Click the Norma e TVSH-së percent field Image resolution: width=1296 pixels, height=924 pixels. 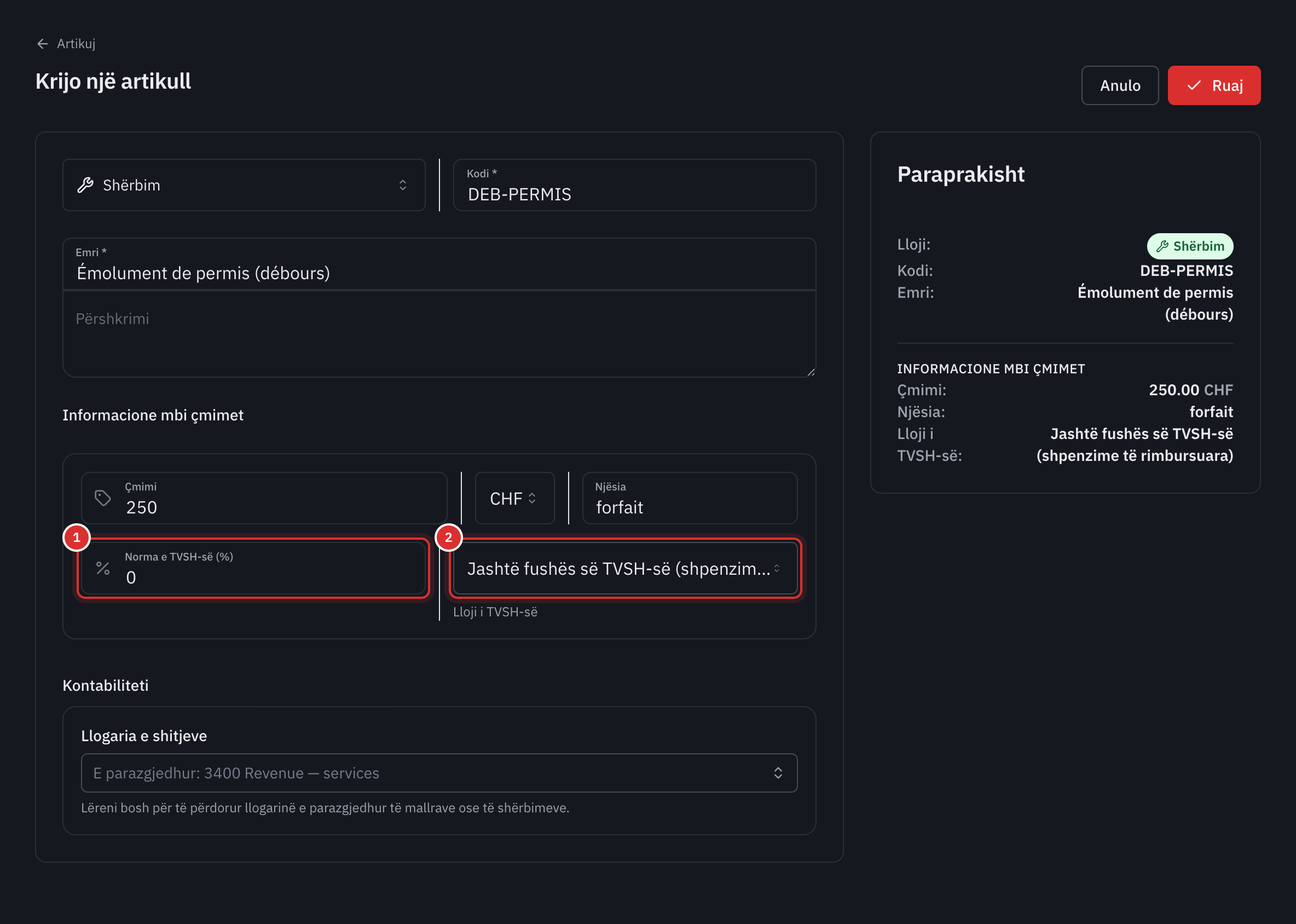pos(253,568)
